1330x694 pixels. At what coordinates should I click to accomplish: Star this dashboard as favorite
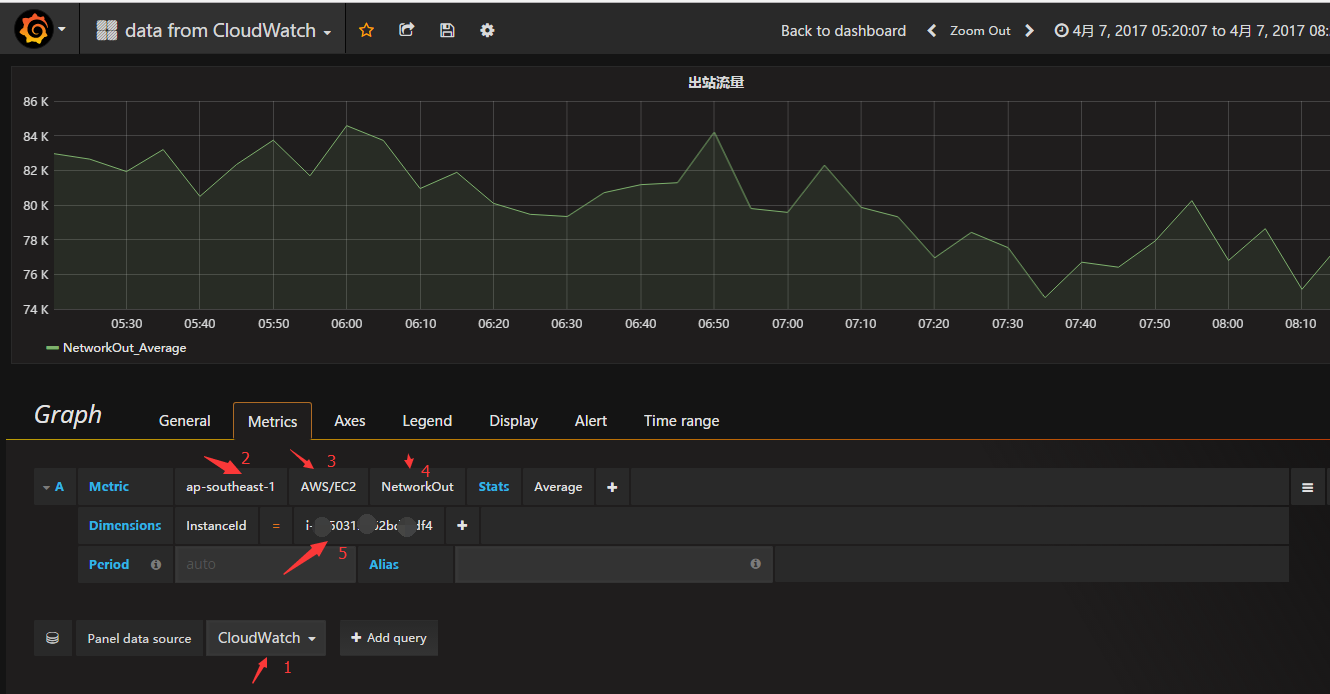click(366, 30)
